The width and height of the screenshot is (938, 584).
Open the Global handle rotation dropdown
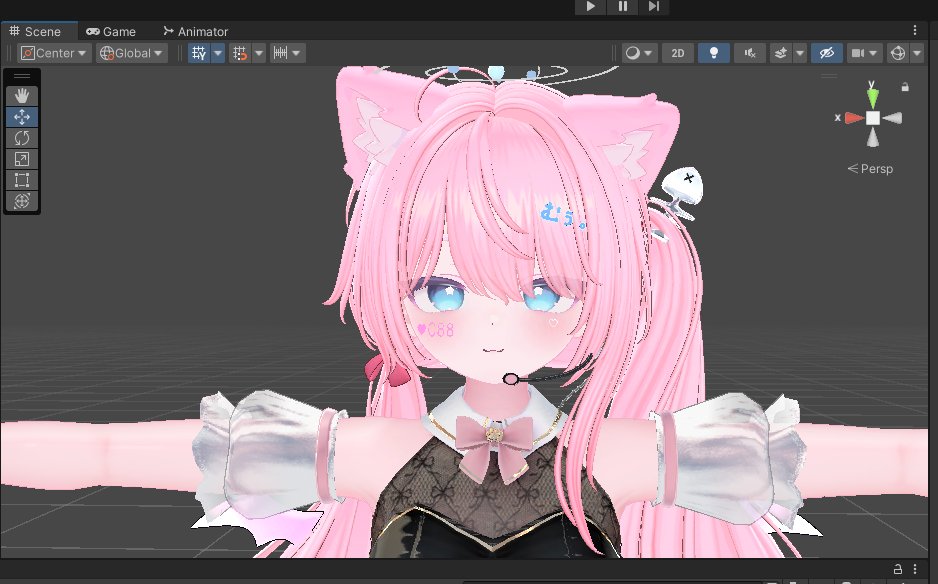[132, 53]
